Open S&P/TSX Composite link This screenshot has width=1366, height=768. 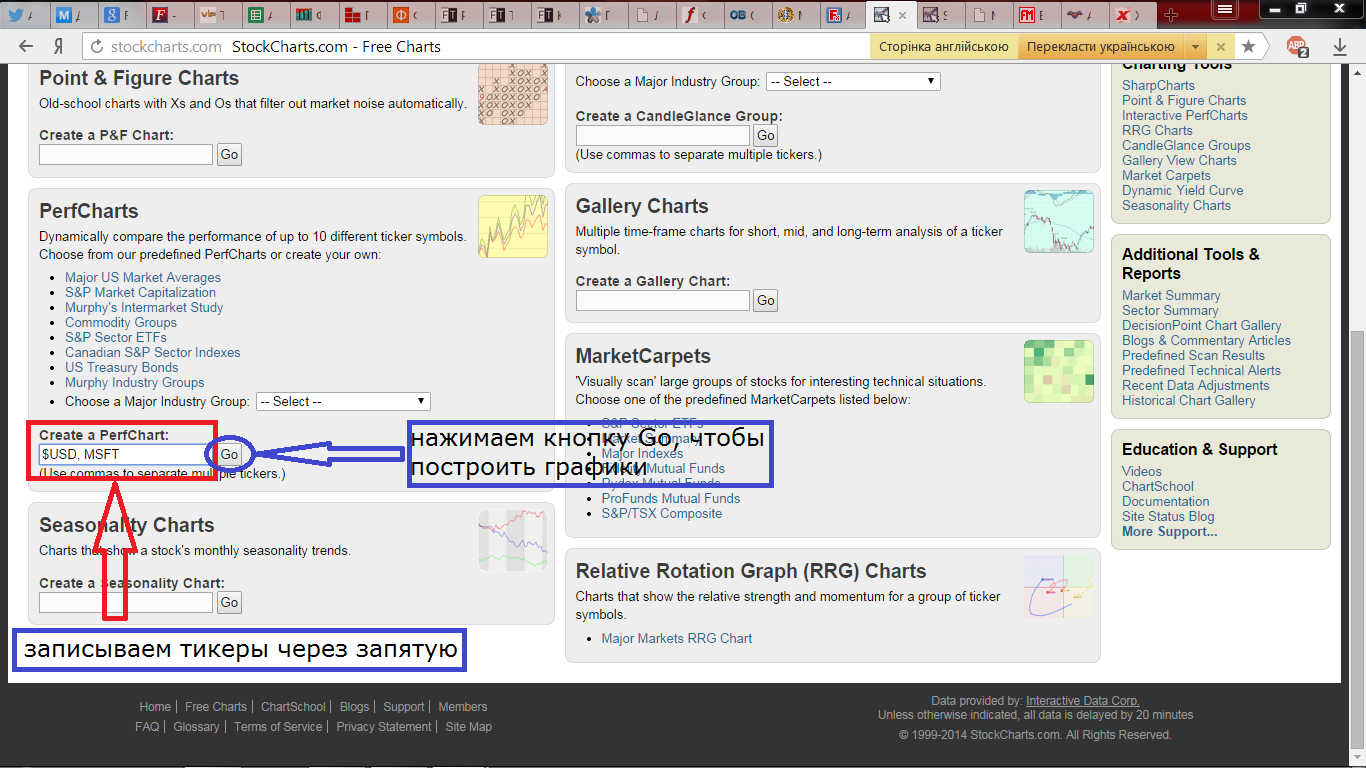tap(662, 513)
